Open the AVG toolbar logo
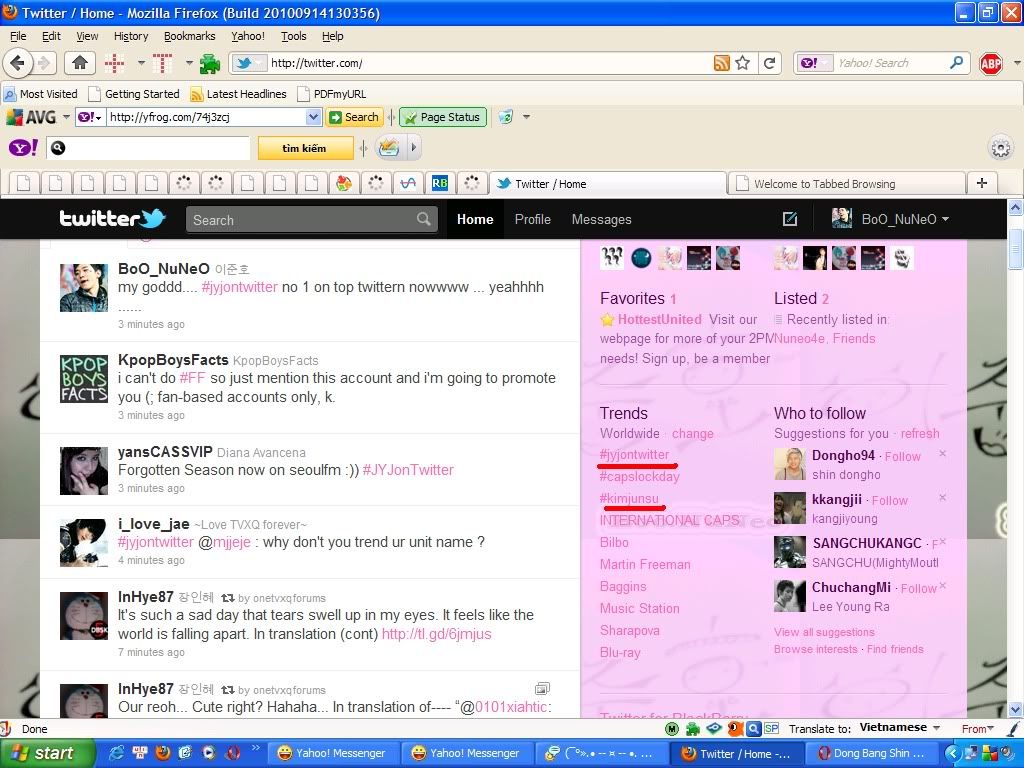 [x=31, y=117]
